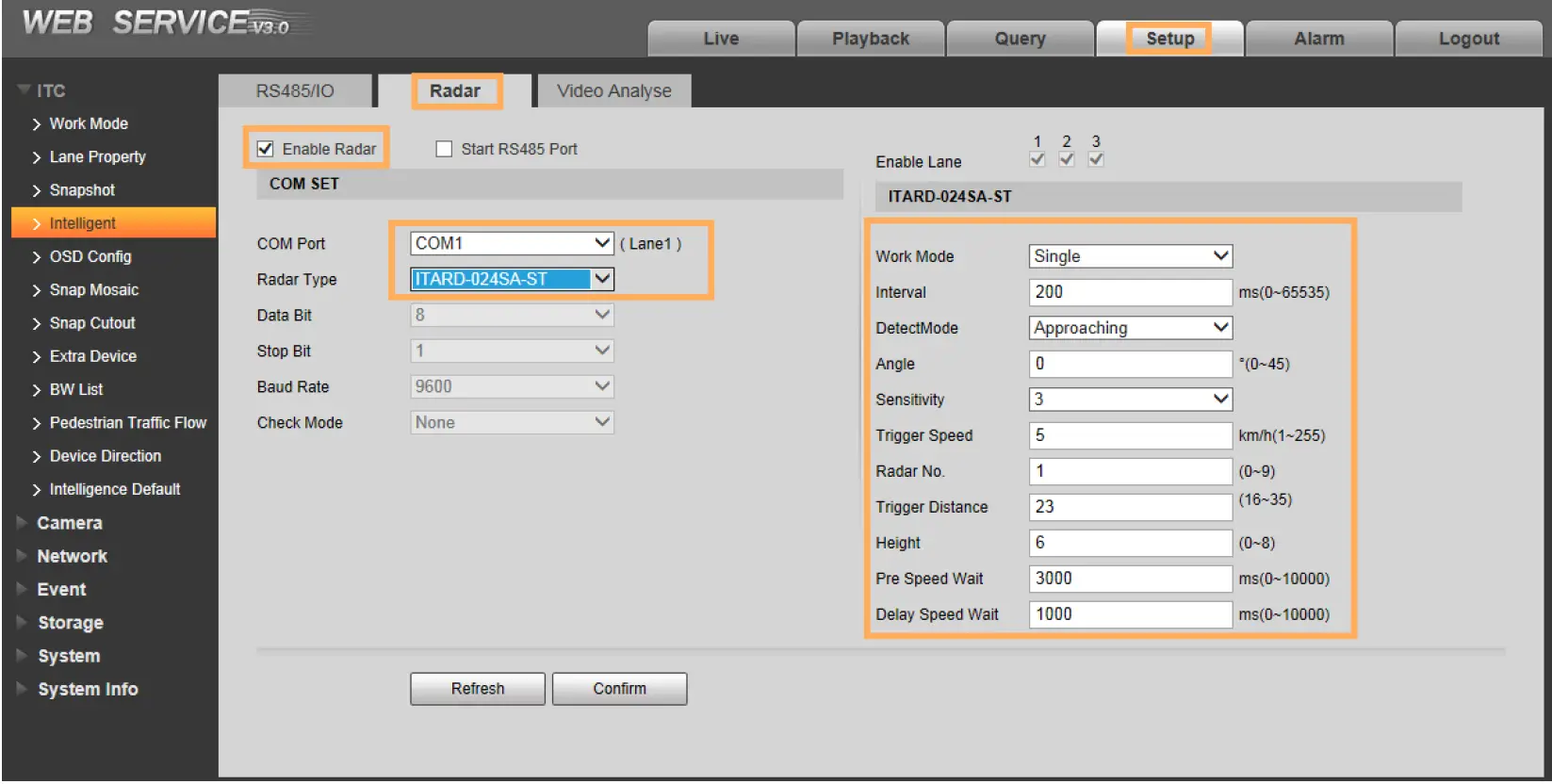
Task: Open Snapshot settings
Action: click(x=82, y=190)
